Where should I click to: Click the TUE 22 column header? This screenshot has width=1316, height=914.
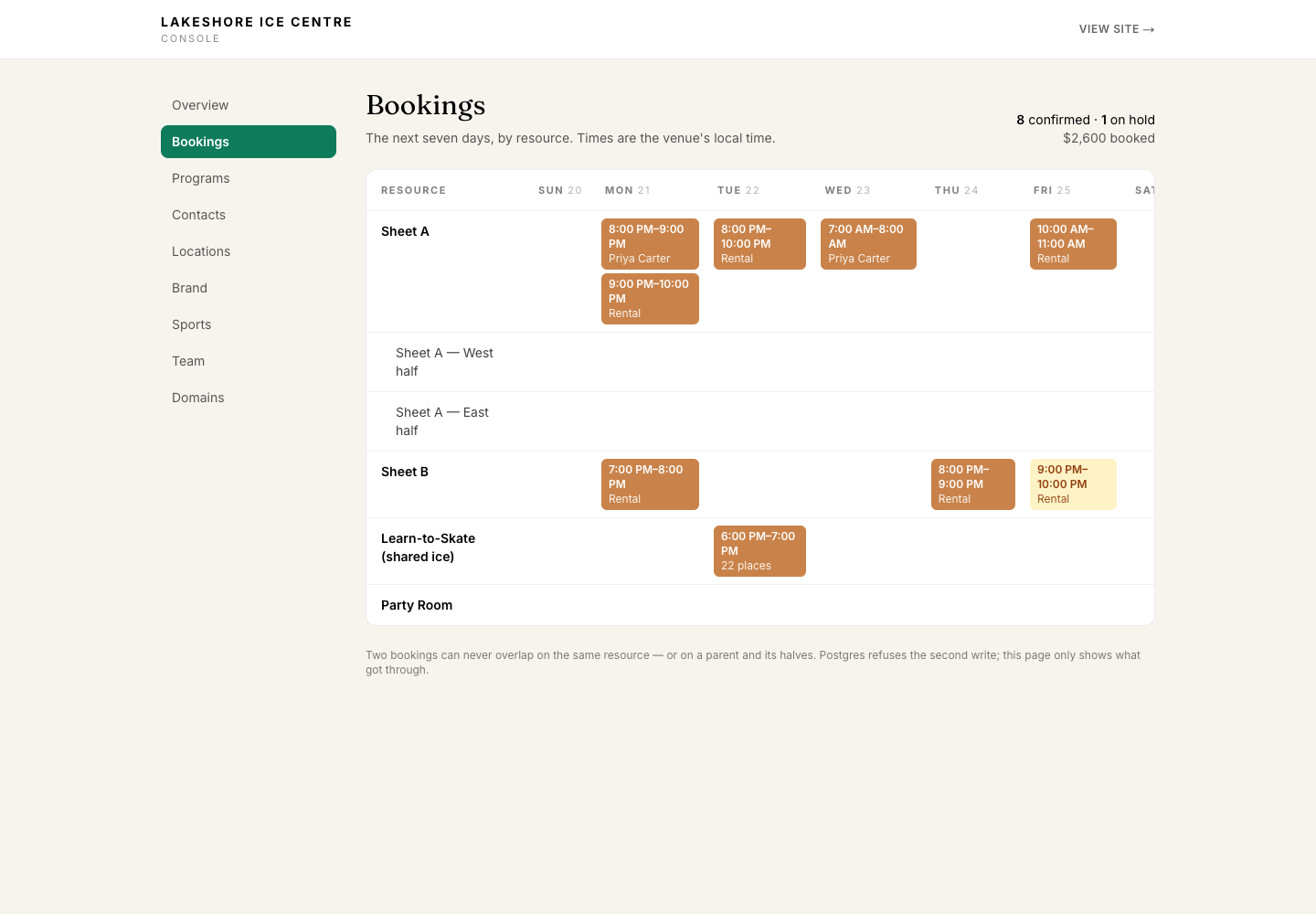point(738,190)
